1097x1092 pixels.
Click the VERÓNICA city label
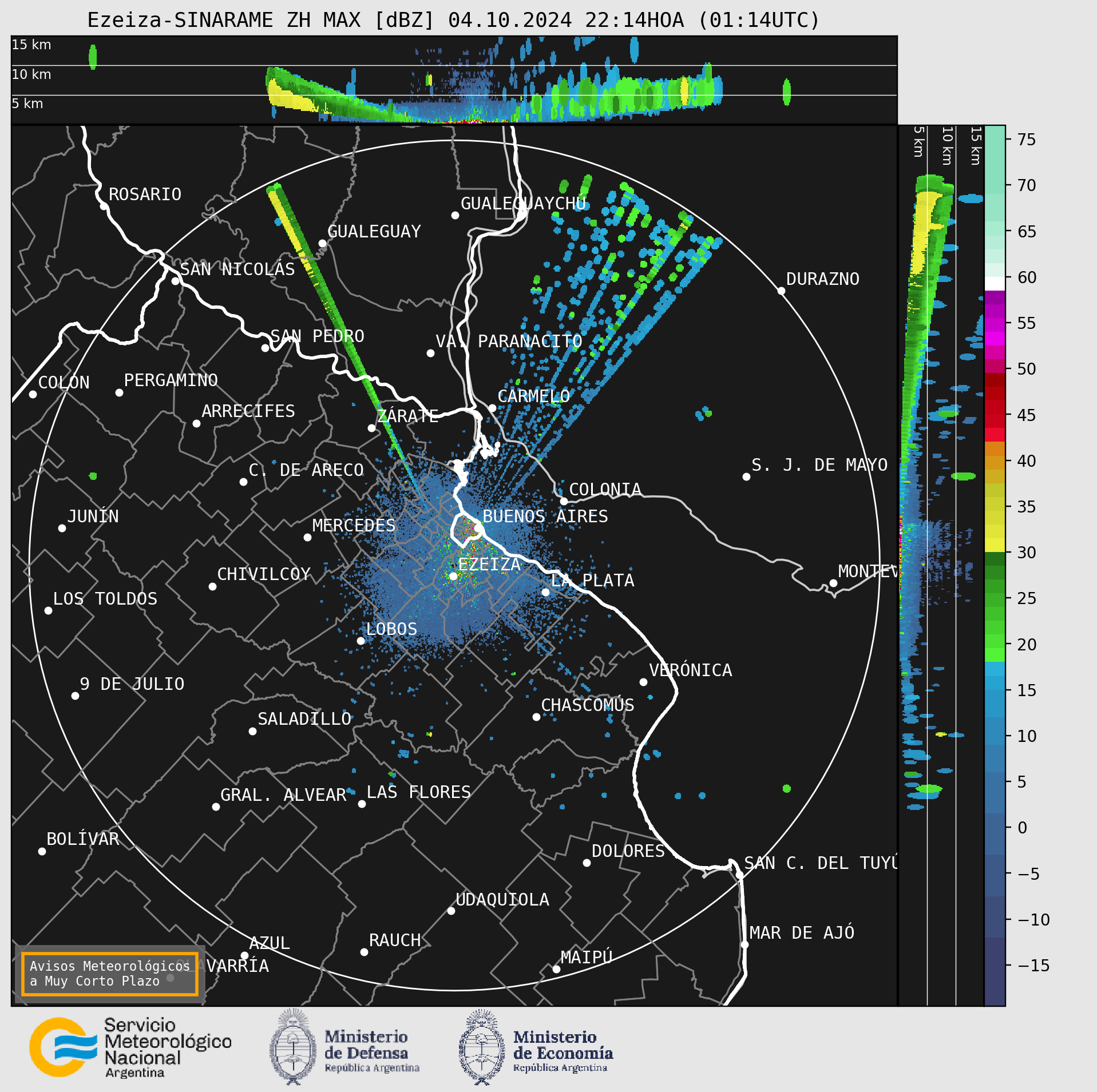(x=690, y=670)
